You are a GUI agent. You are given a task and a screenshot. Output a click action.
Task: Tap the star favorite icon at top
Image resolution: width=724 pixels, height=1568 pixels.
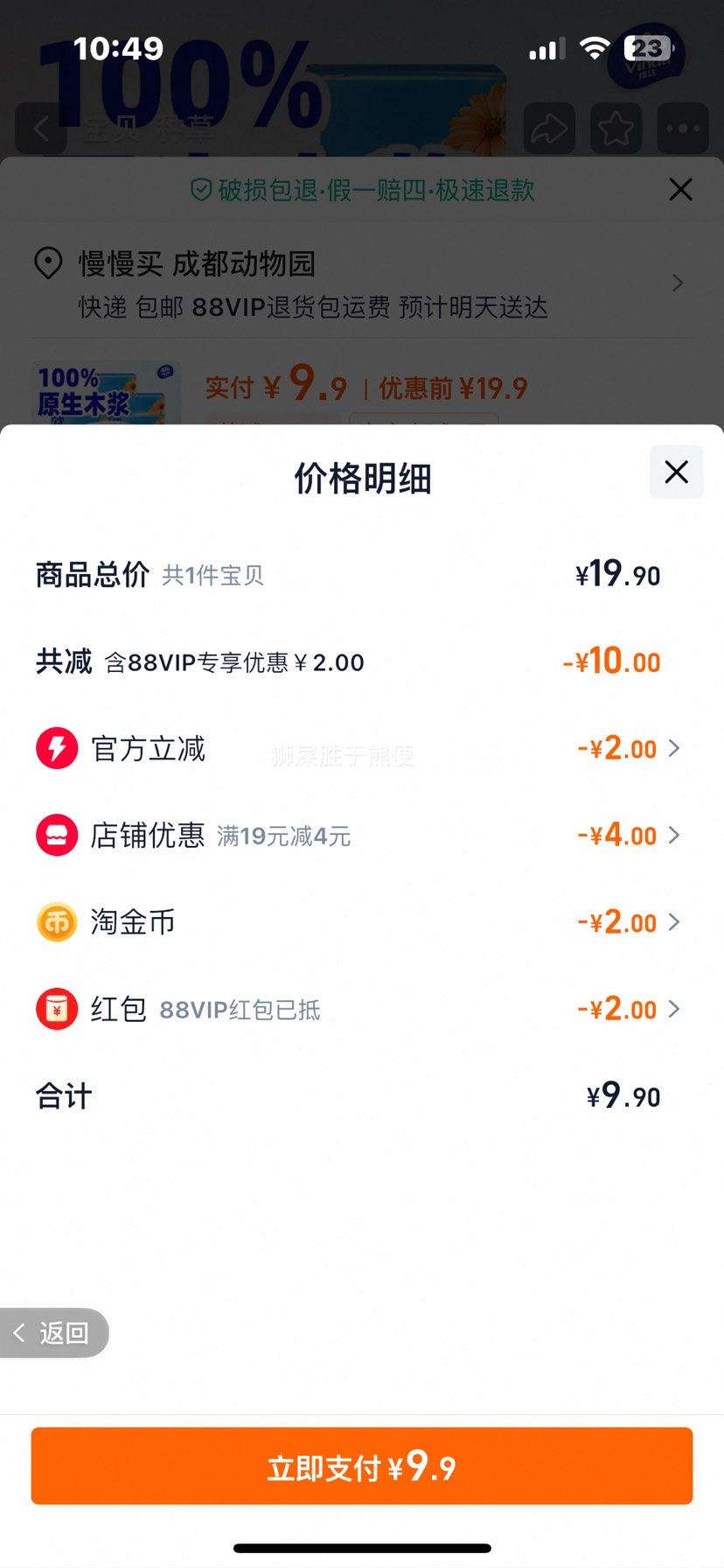pyautogui.click(x=616, y=129)
